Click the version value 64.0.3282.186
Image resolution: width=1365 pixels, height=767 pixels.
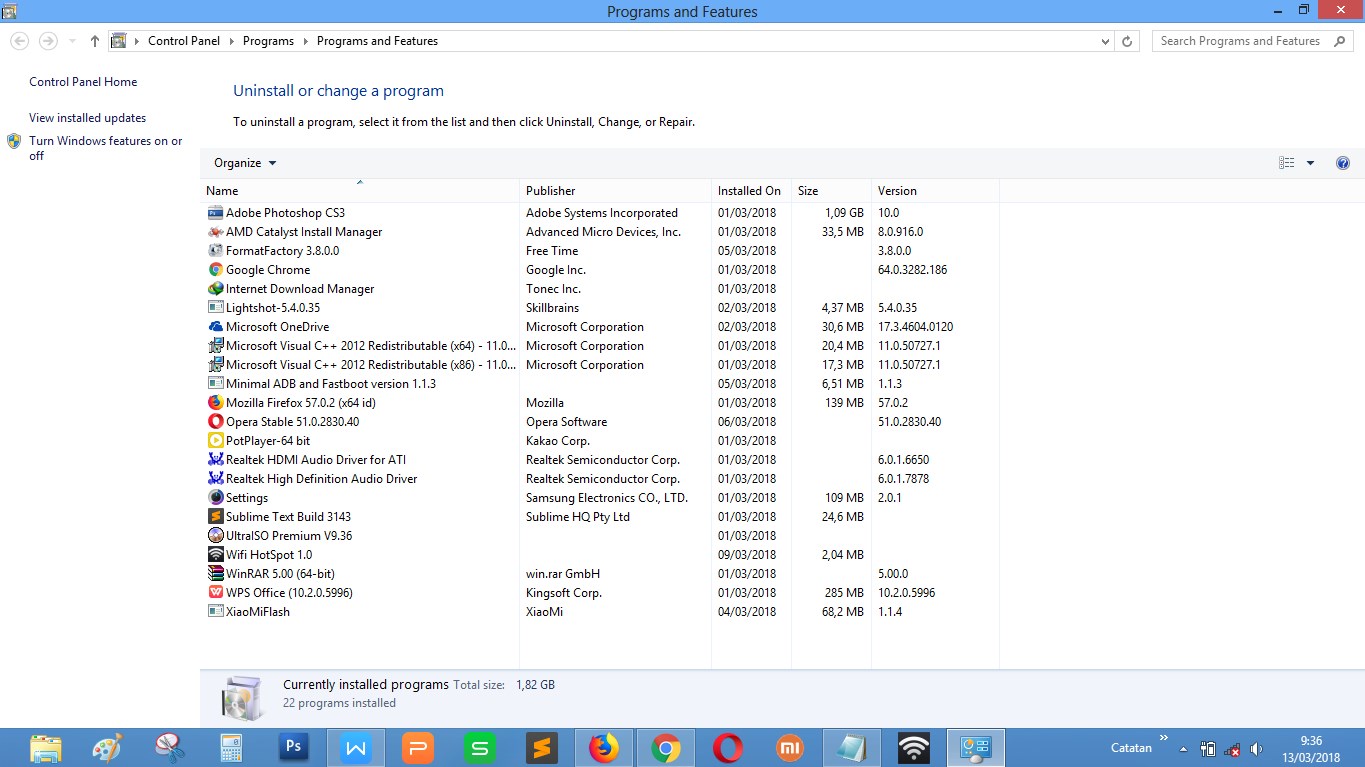912,270
